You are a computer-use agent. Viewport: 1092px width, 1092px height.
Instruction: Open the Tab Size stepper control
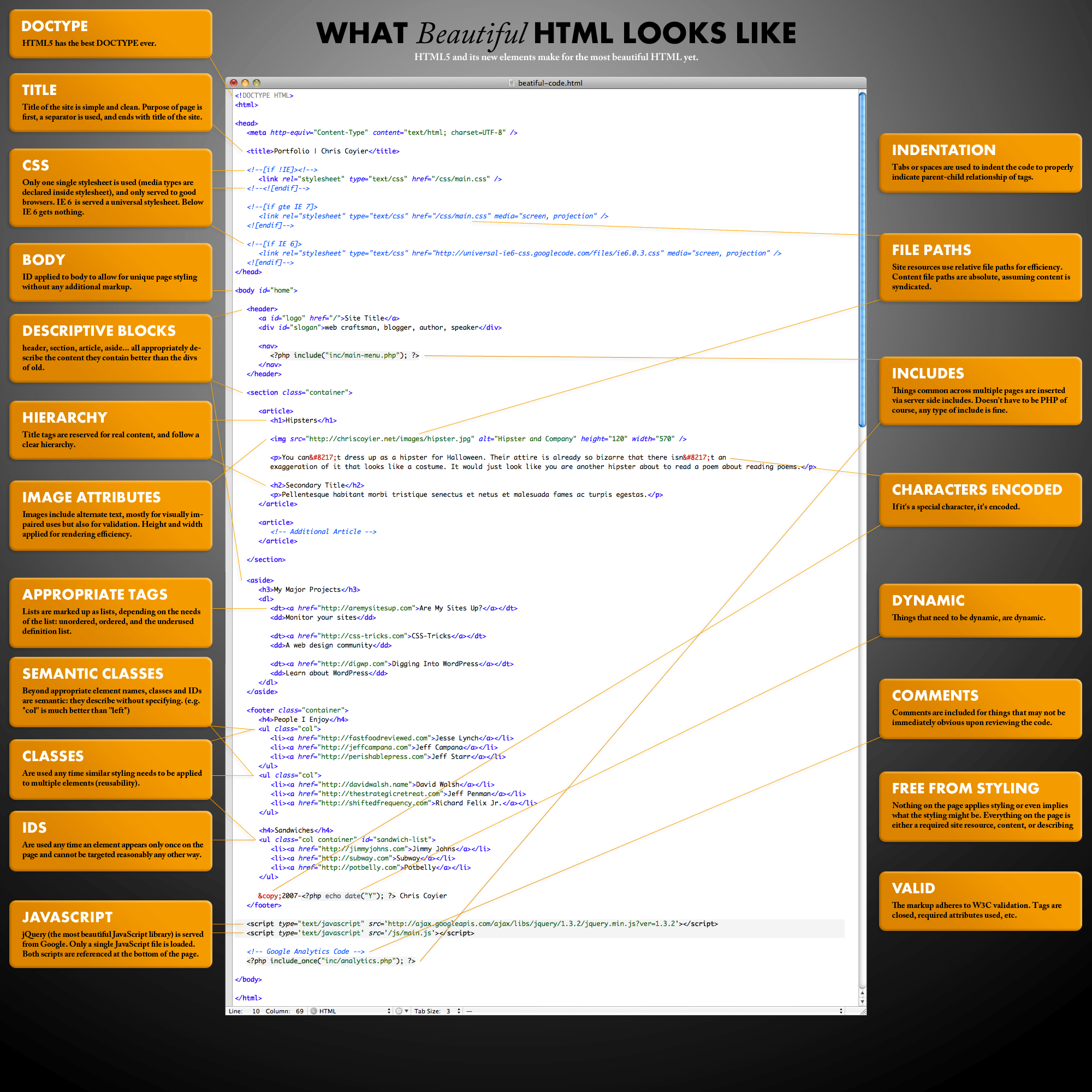click(459, 1011)
